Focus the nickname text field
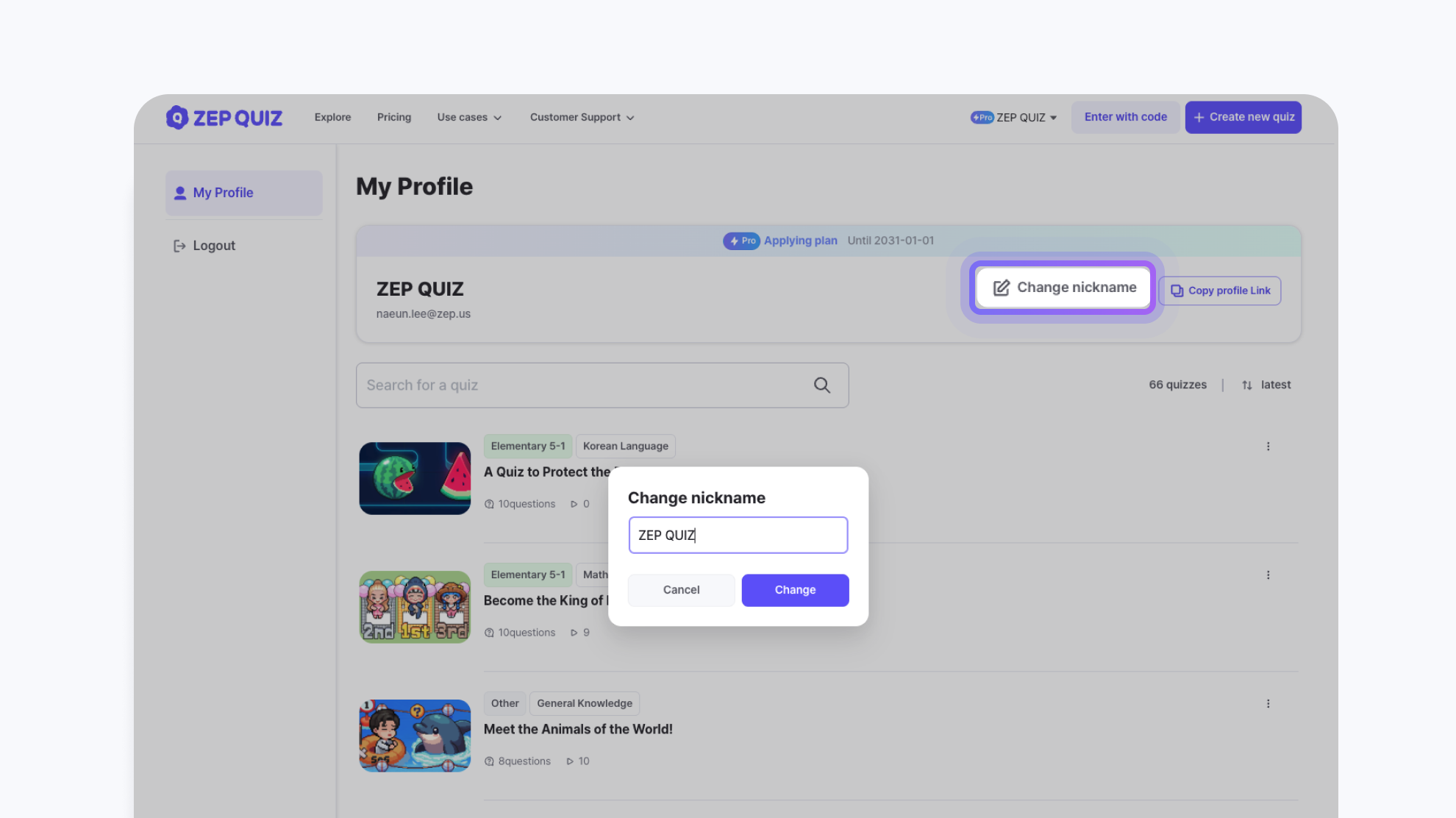The width and height of the screenshot is (1456, 818). coord(738,535)
